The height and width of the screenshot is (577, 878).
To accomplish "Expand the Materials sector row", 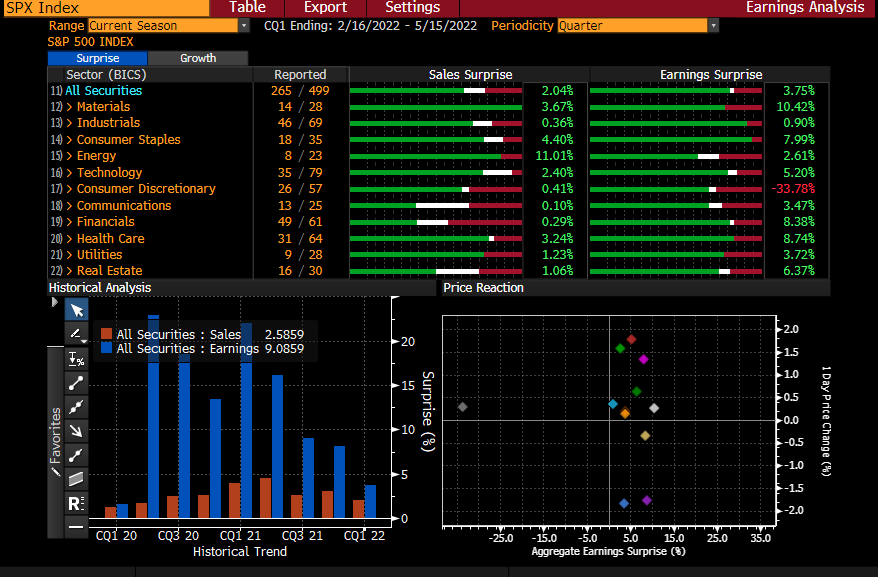I will pyautogui.click(x=69, y=107).
